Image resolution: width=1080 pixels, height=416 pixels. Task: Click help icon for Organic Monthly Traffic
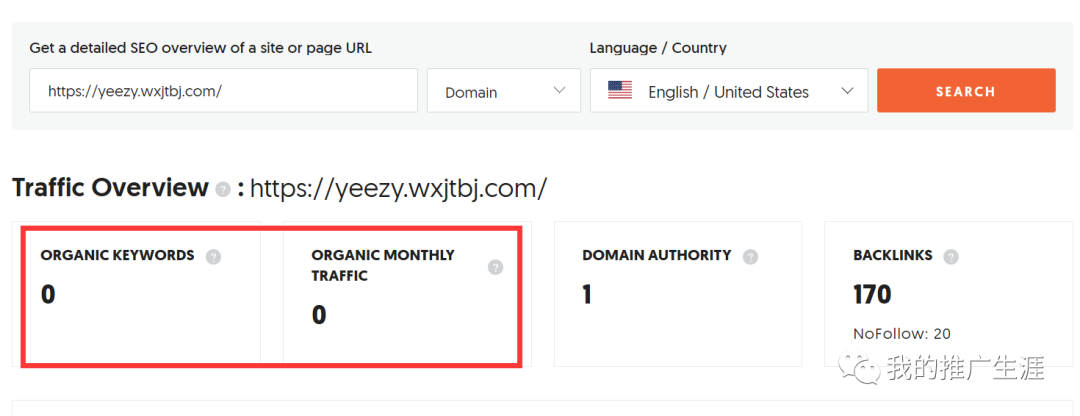point(495,267)
